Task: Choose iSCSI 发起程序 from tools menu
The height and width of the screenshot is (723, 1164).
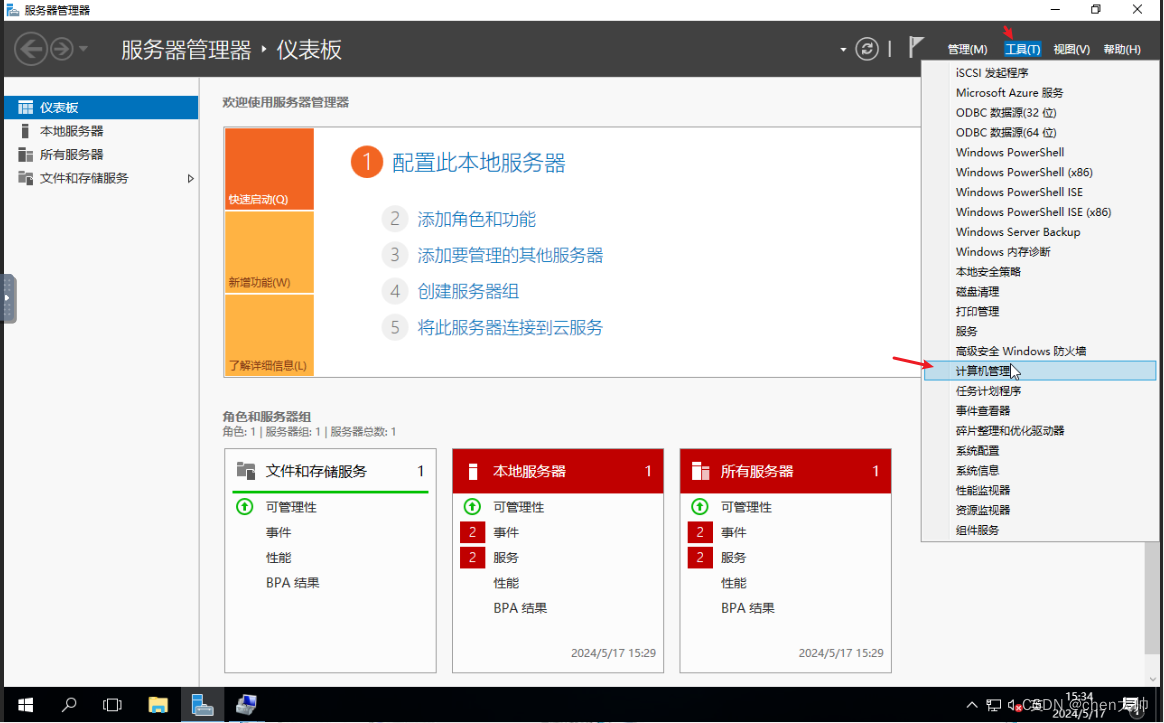Action: pos(1039,73)
